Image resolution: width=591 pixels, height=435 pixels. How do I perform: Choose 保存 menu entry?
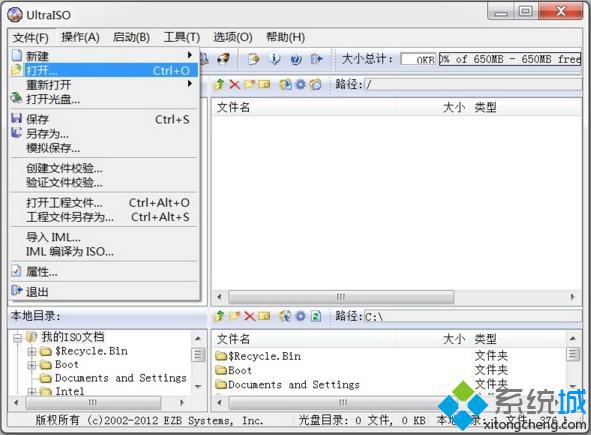pos(104,119)
